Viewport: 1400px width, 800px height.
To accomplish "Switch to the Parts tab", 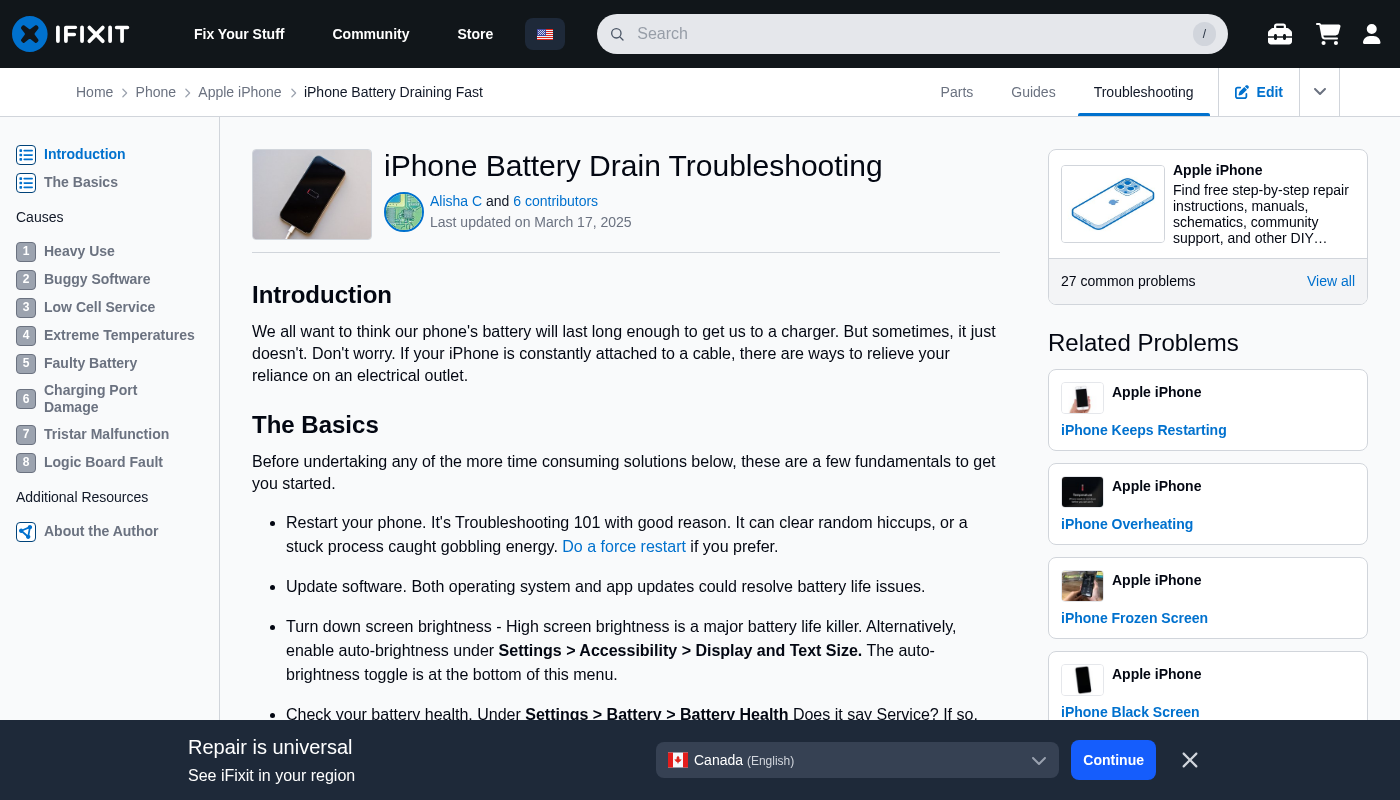I will pos(956,92).
